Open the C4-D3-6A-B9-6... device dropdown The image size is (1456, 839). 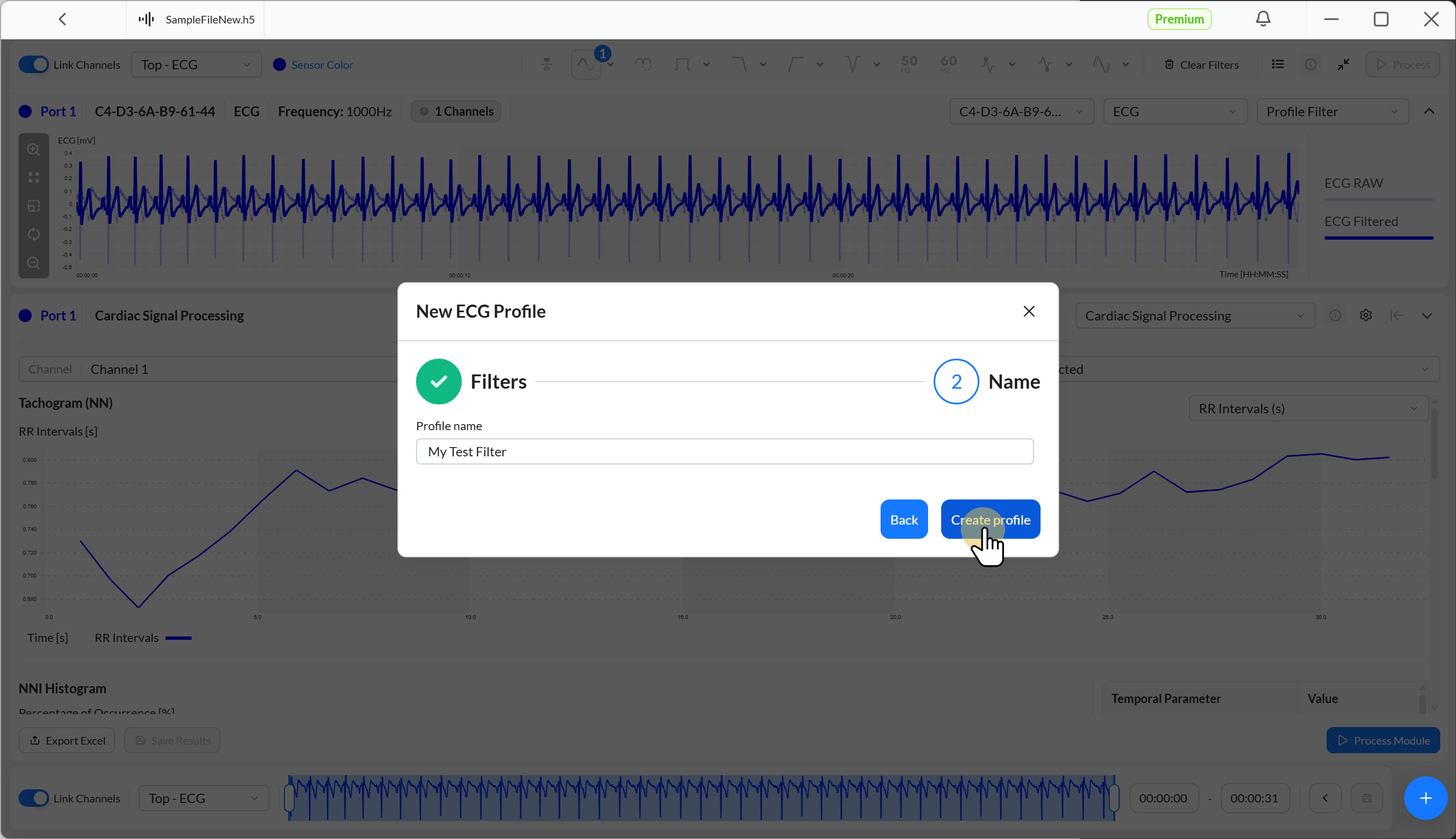1021,111
